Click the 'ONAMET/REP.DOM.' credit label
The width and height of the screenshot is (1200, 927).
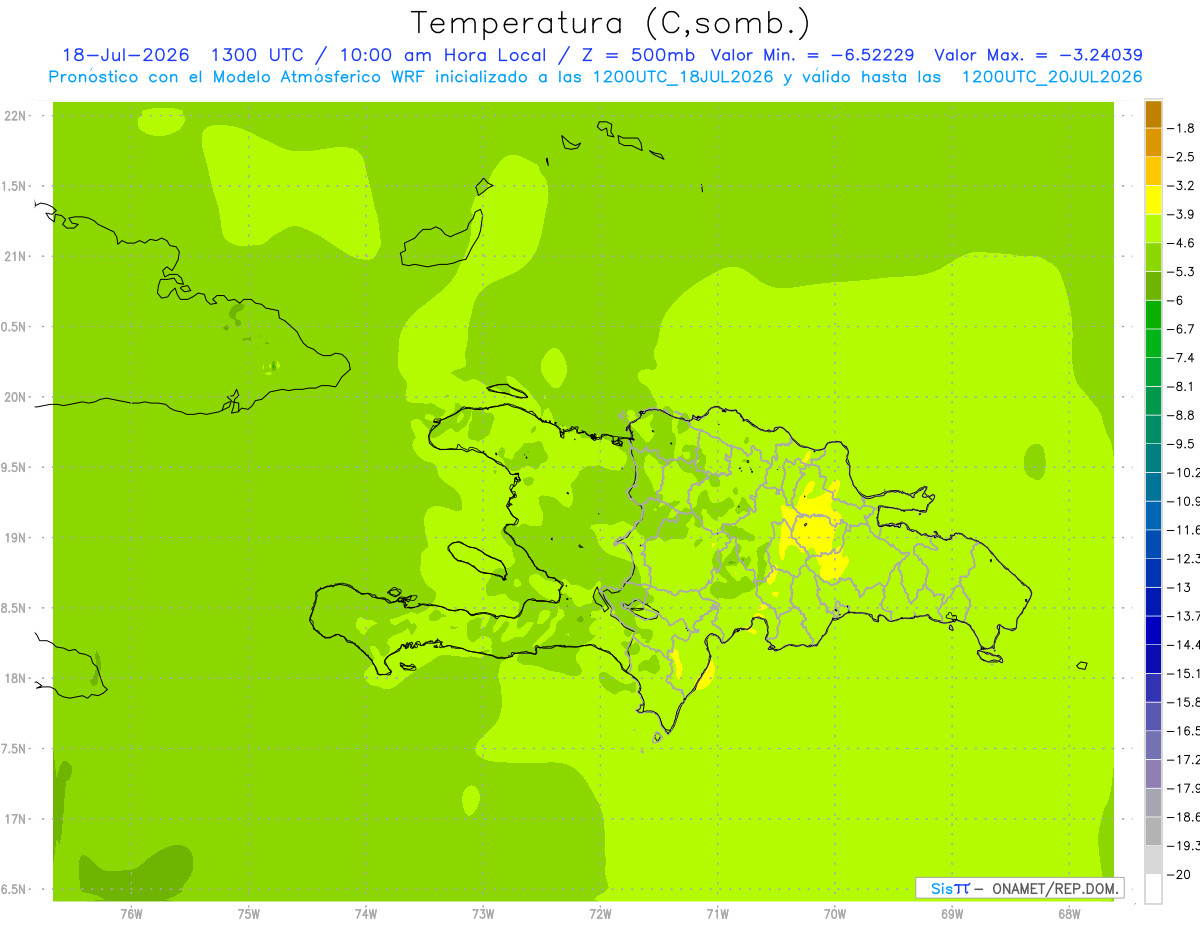(1055, 888)
